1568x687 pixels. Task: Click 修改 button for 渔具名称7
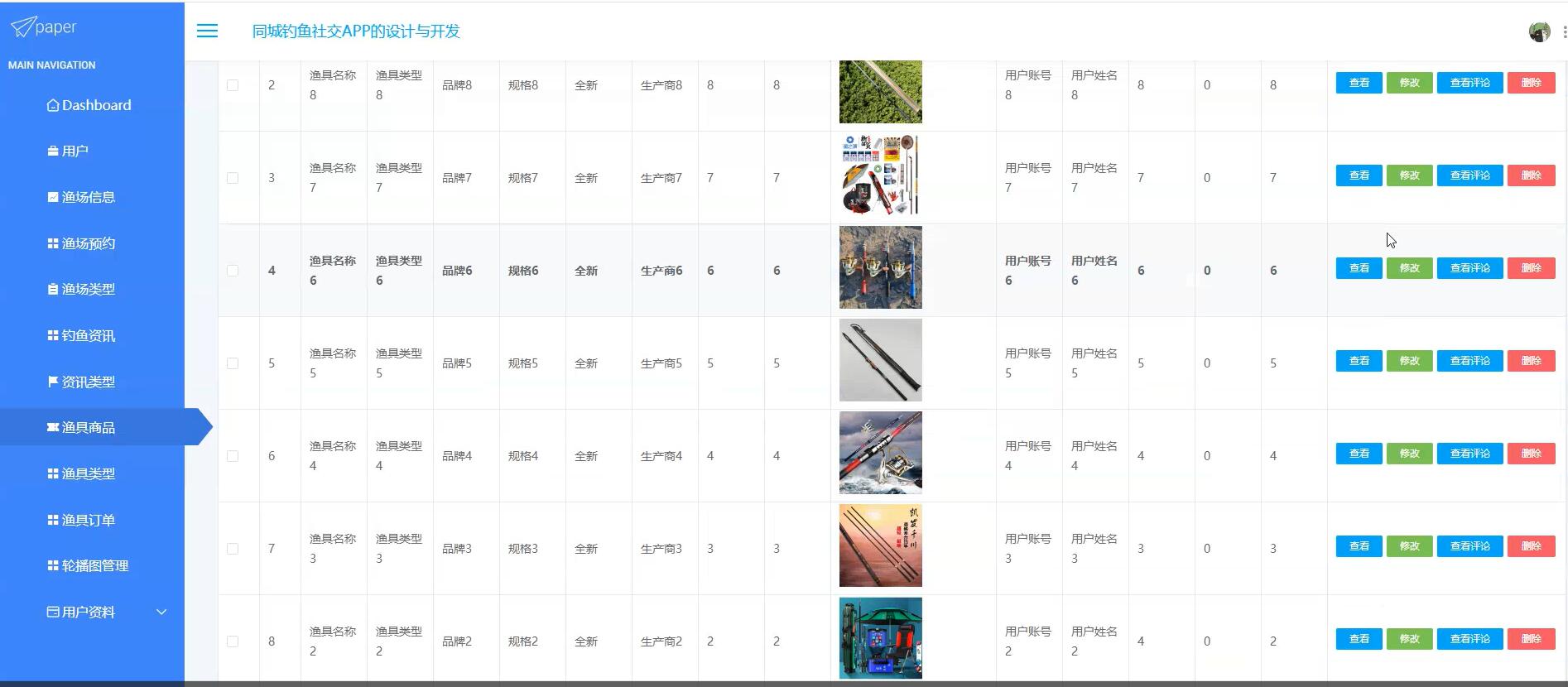pos(1409,175)
